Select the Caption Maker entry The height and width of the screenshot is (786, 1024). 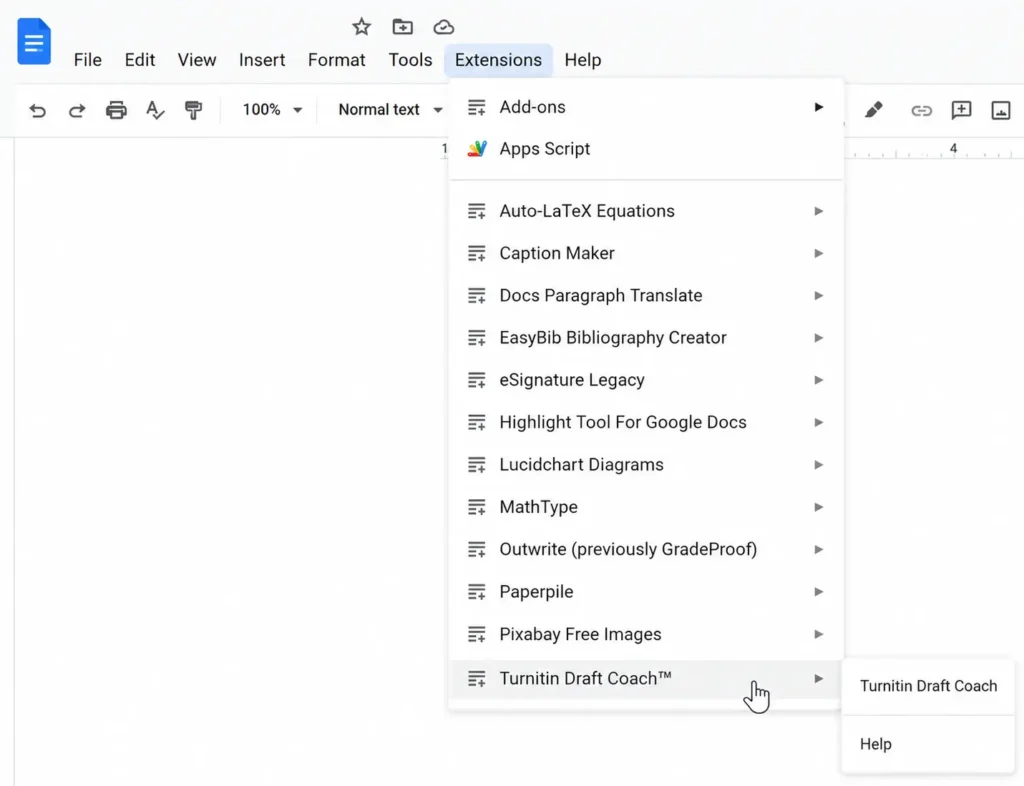(646, 253)
